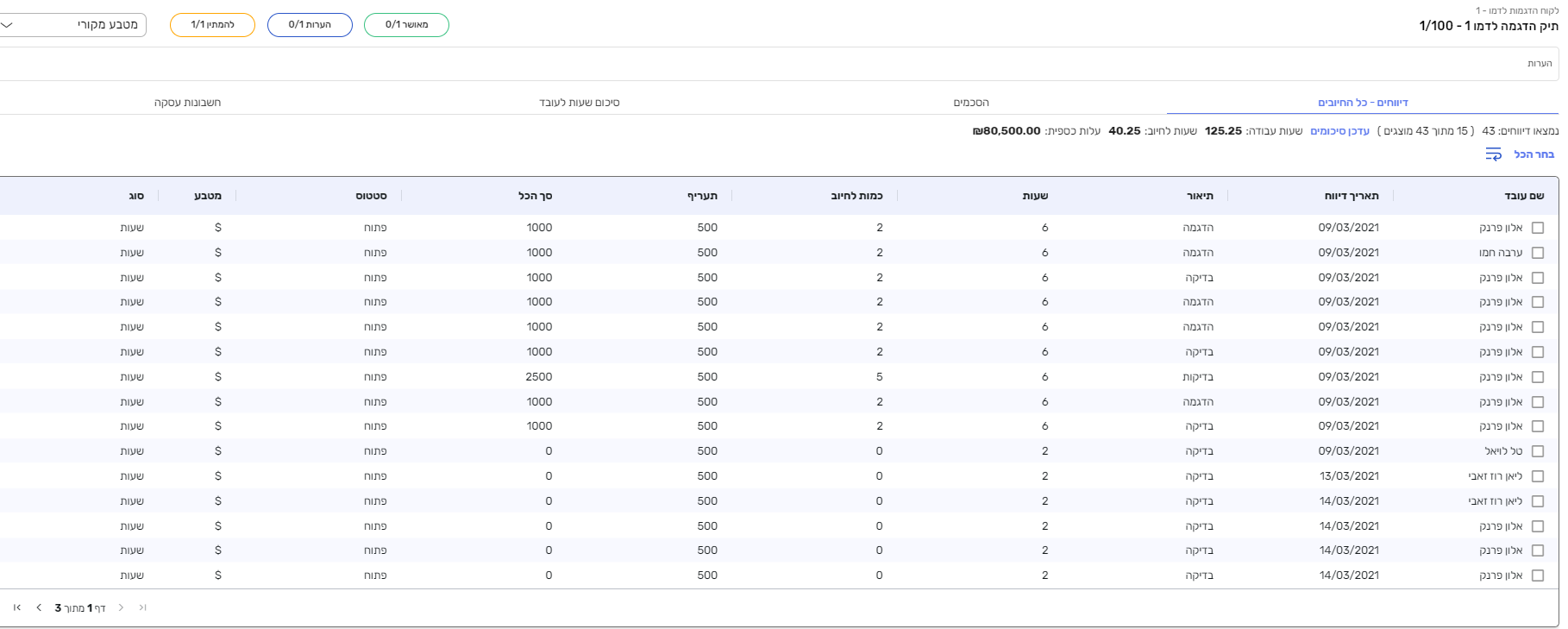Click the בחר הכל select-all link
This screenshot has width=1568, height=629.
pyautogui.click(x=1534, y=154)
